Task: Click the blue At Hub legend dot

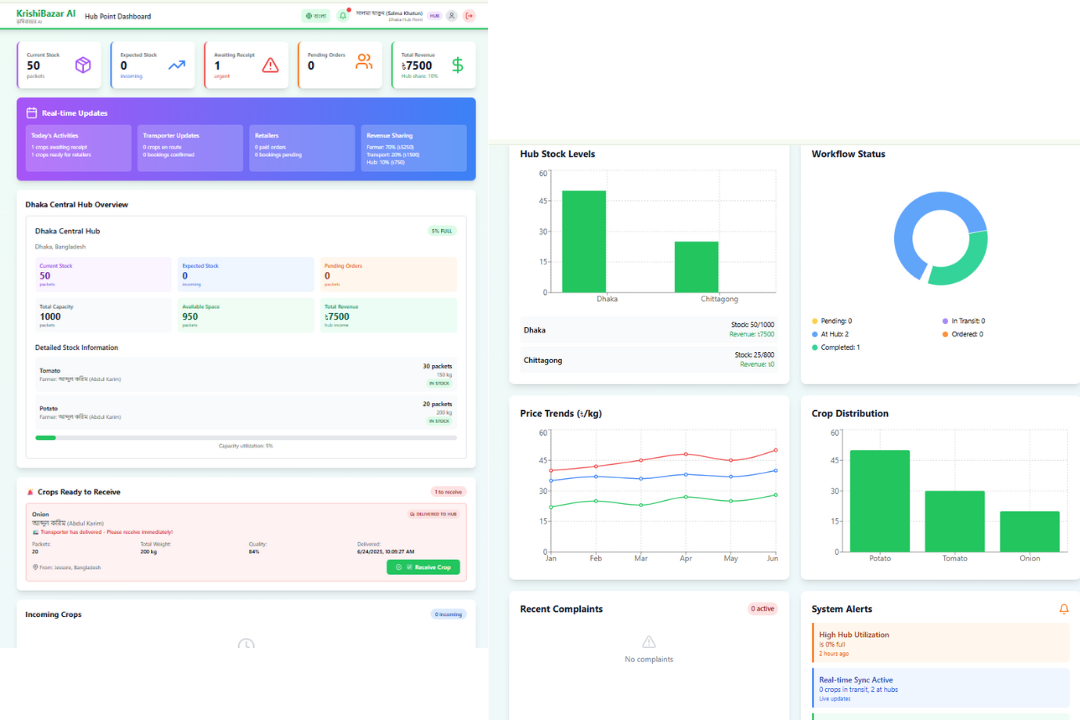Action: [815, 334]
